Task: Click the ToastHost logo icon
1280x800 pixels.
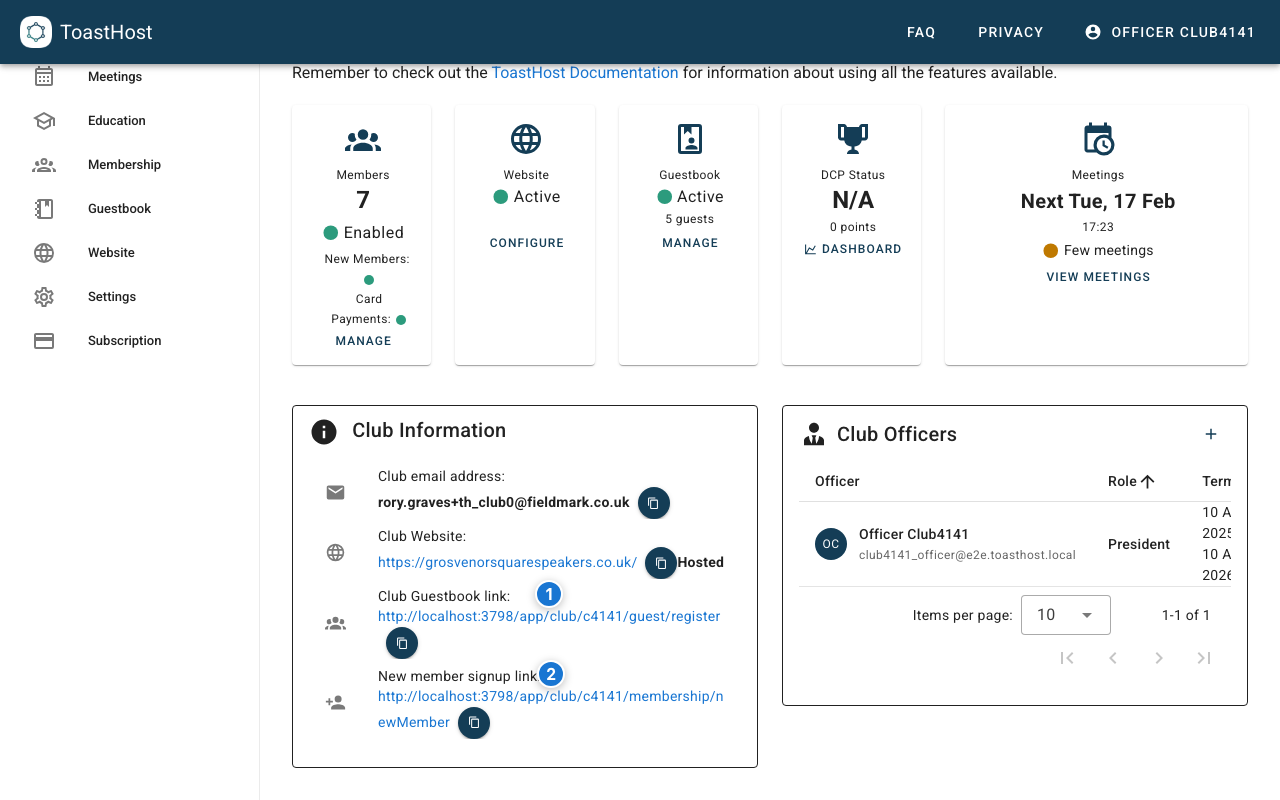Action: click(36, 31)
